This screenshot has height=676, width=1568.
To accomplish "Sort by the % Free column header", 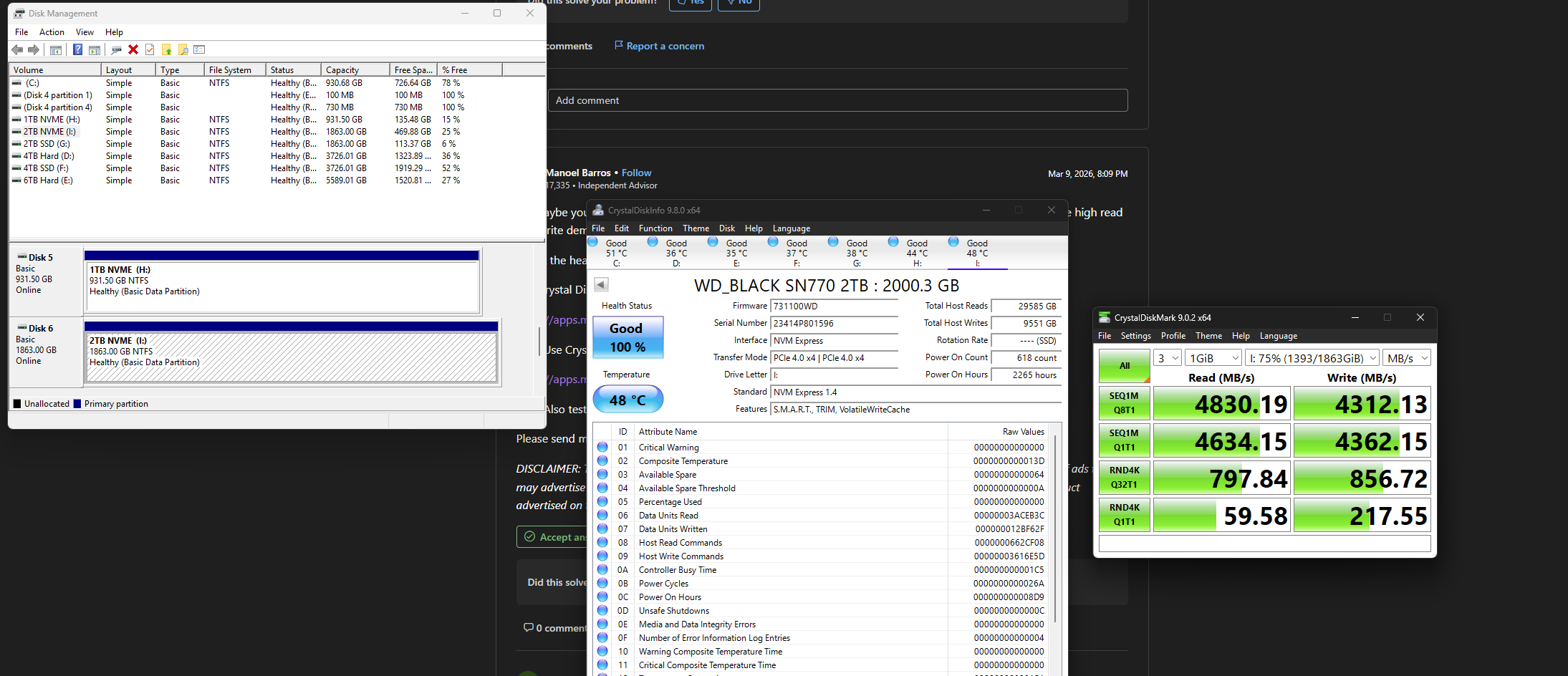I will point(470,69).
